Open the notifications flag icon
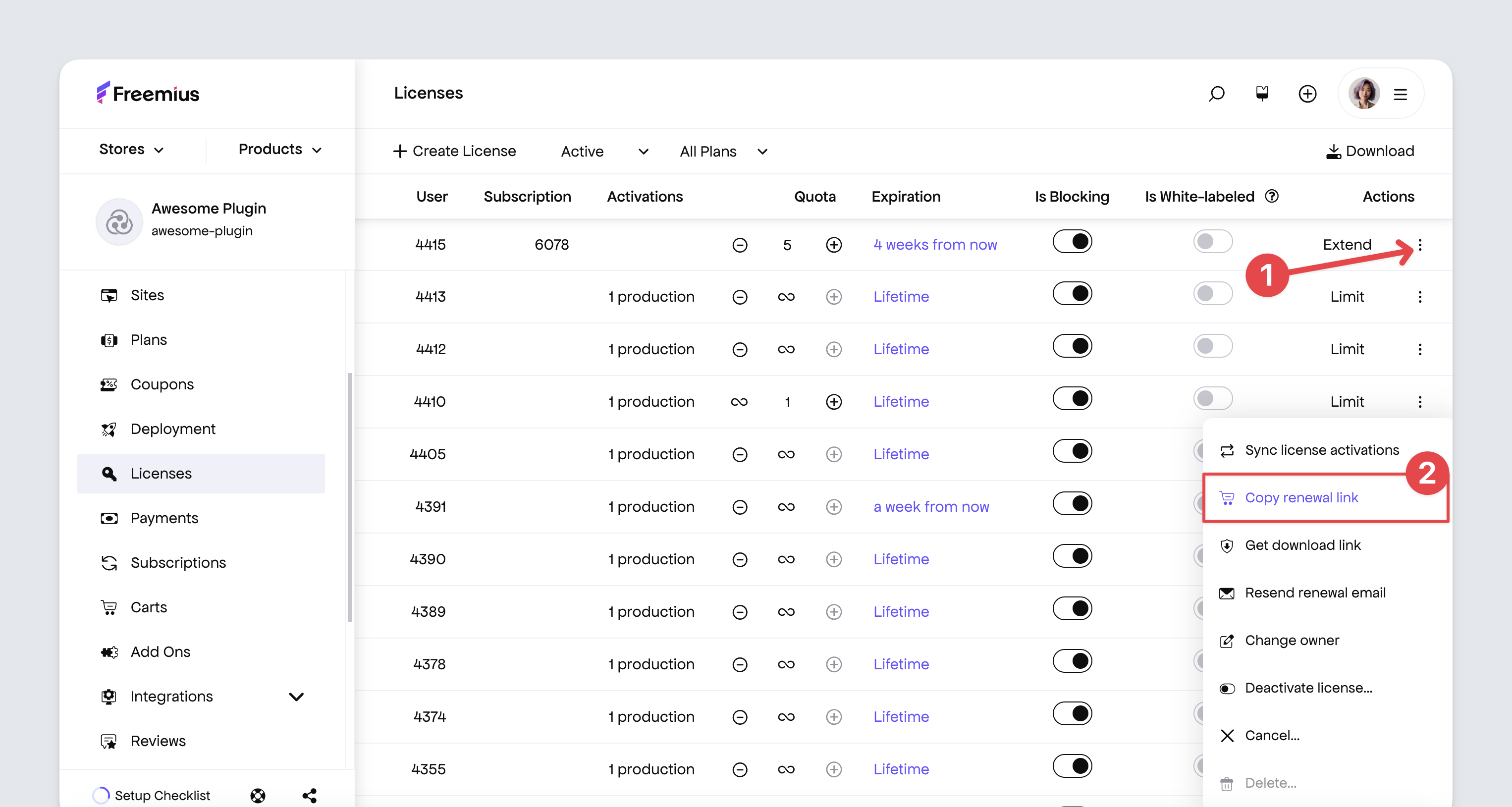Viewport: 1512px width, 807px height. coord(1262,93)
